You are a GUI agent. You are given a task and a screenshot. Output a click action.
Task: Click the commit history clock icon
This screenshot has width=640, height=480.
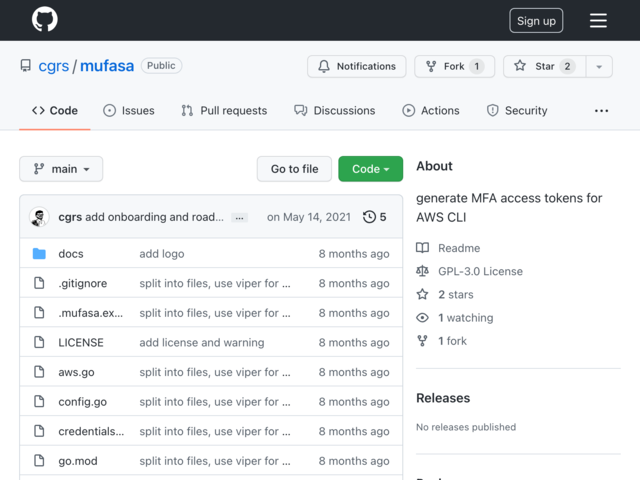click(369, 217)
